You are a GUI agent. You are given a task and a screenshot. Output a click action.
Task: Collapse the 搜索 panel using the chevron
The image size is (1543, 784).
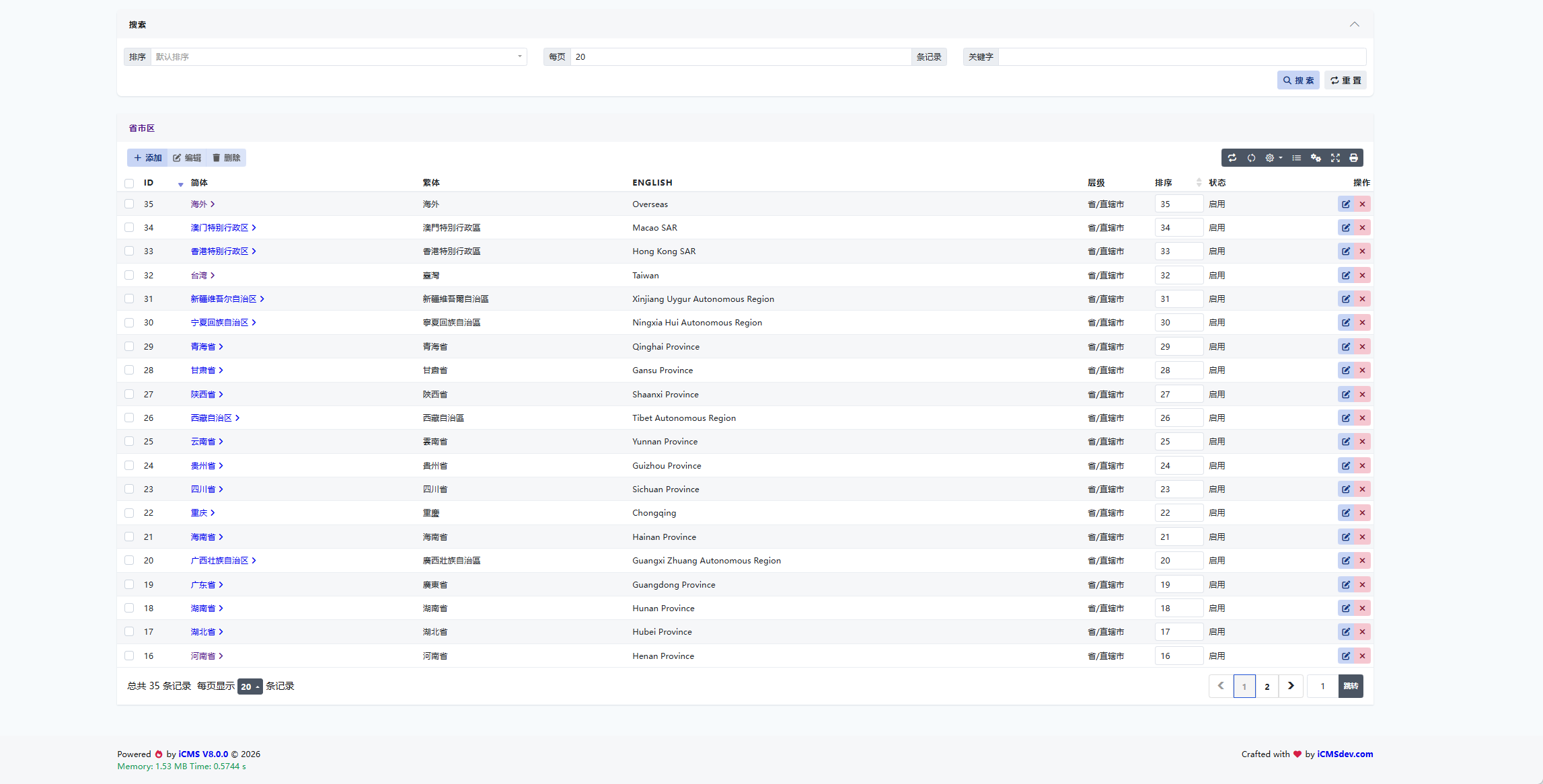(x=1354, y=24)
